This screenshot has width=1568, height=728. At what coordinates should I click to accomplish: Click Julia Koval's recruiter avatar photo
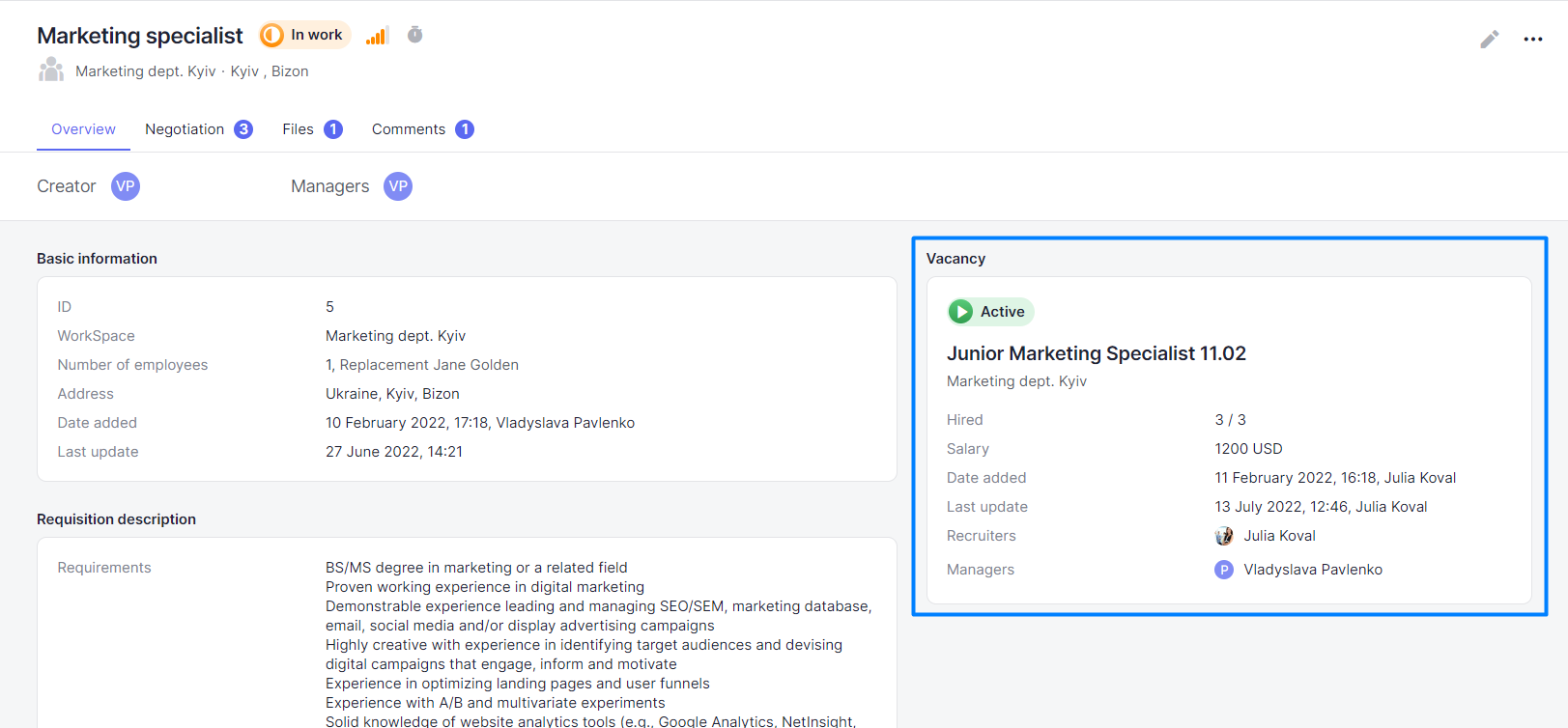coord(1224,536)
